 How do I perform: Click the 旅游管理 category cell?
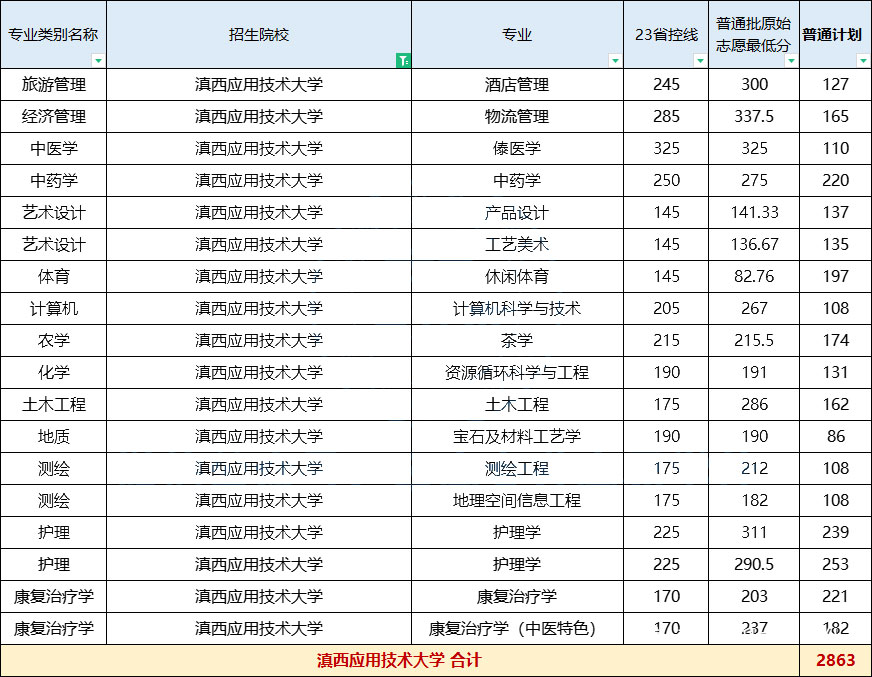53,85
